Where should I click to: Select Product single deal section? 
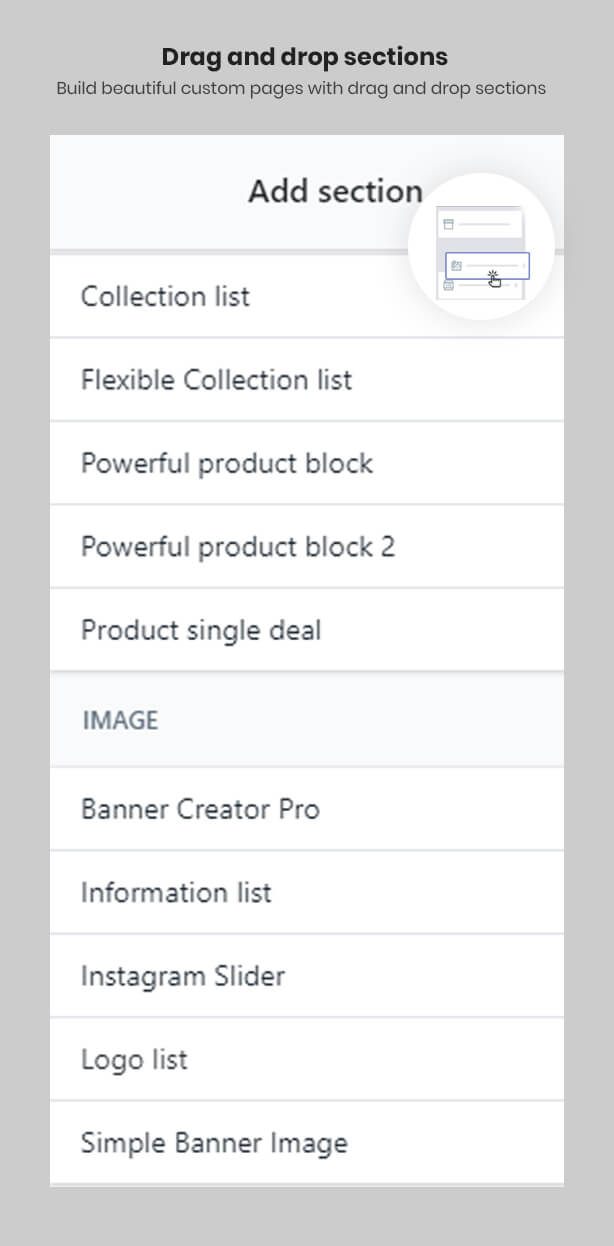[307, 630]
